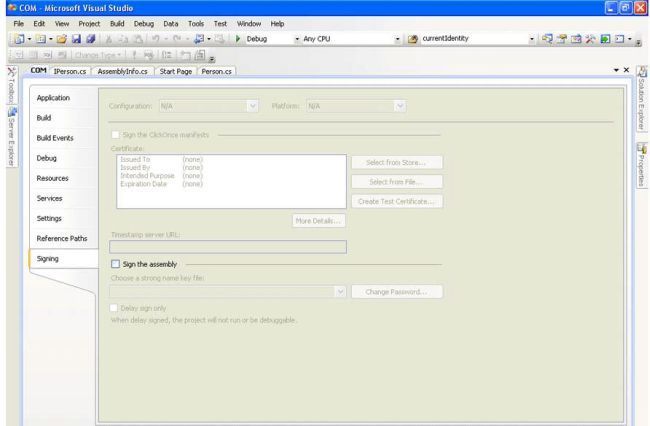Viewport: 650px width, 426px height.
Task: Click the Change Password button
Action: pos(397,292)
